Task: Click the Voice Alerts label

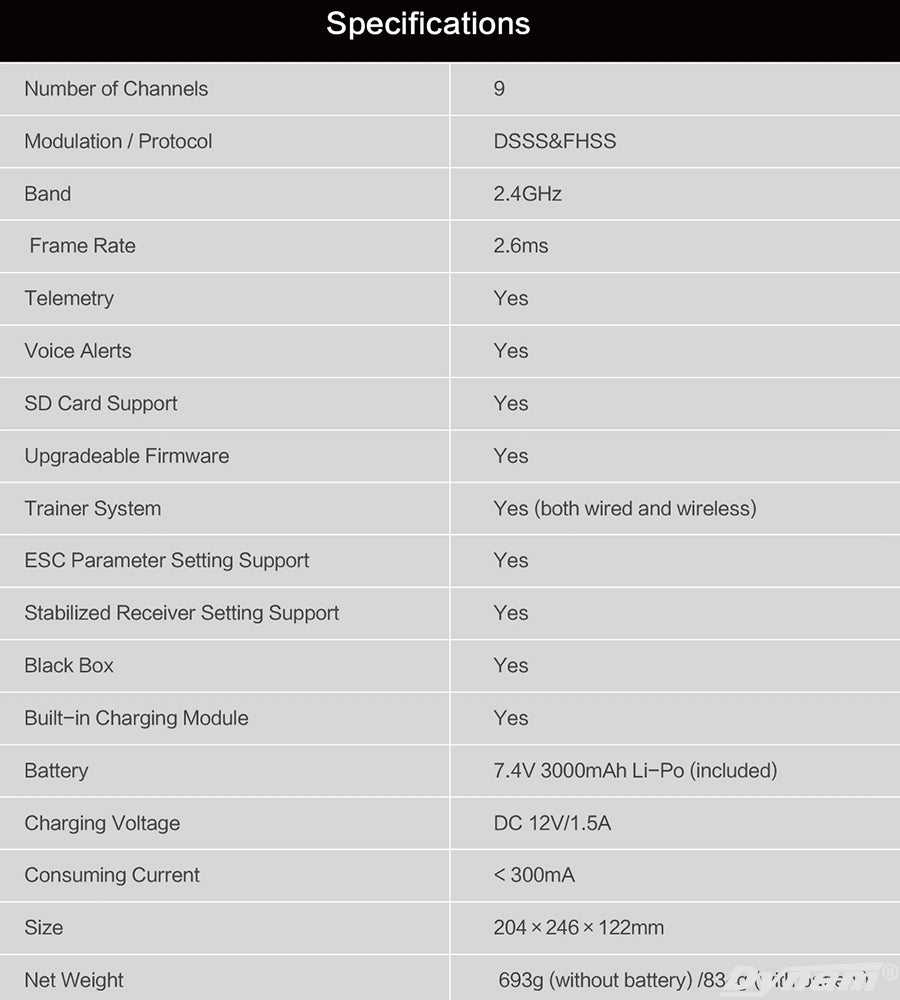Action: 78,351
